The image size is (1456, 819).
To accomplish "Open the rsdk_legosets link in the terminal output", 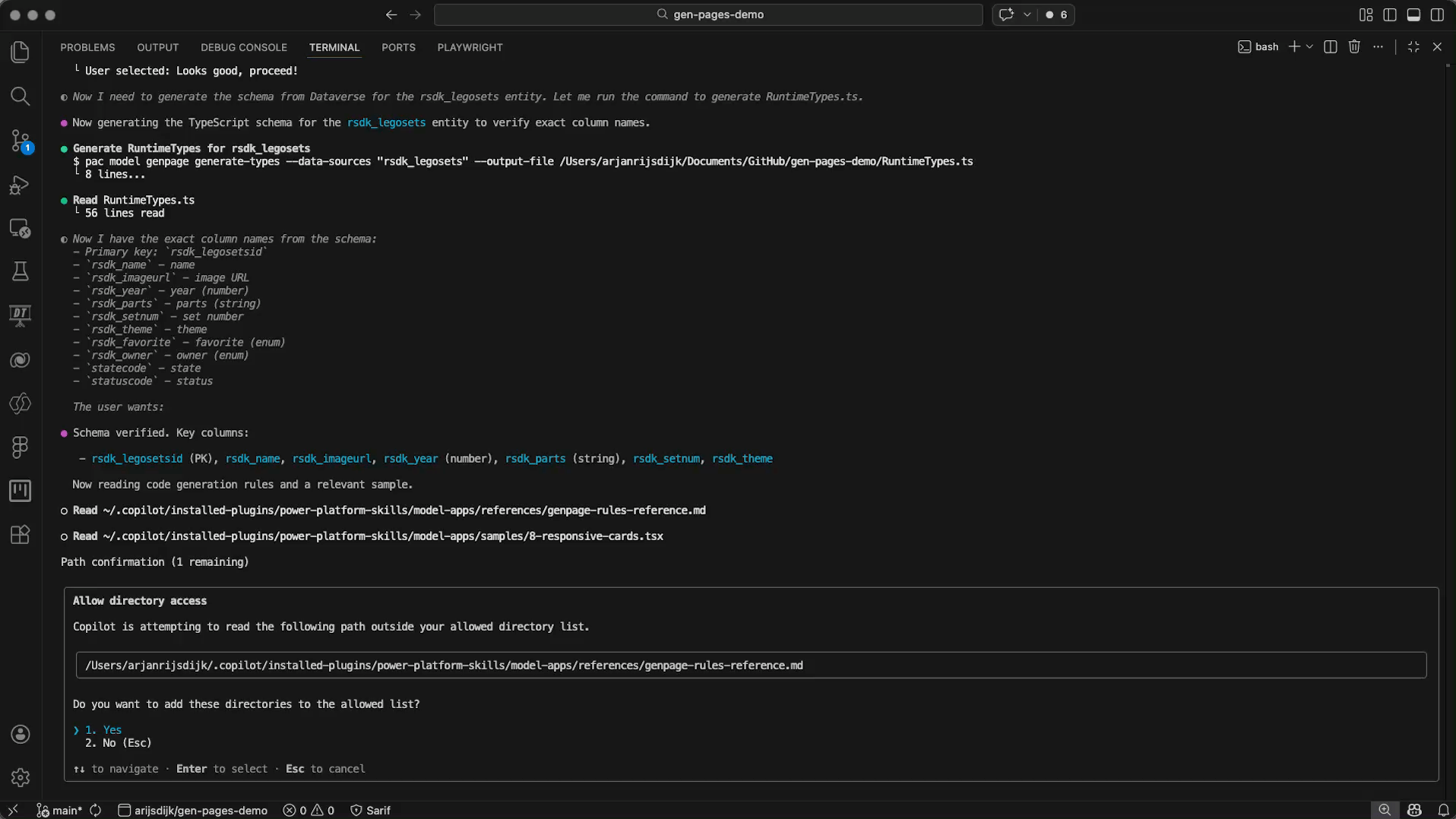I will pyautogui.click(x=385, y=122).
